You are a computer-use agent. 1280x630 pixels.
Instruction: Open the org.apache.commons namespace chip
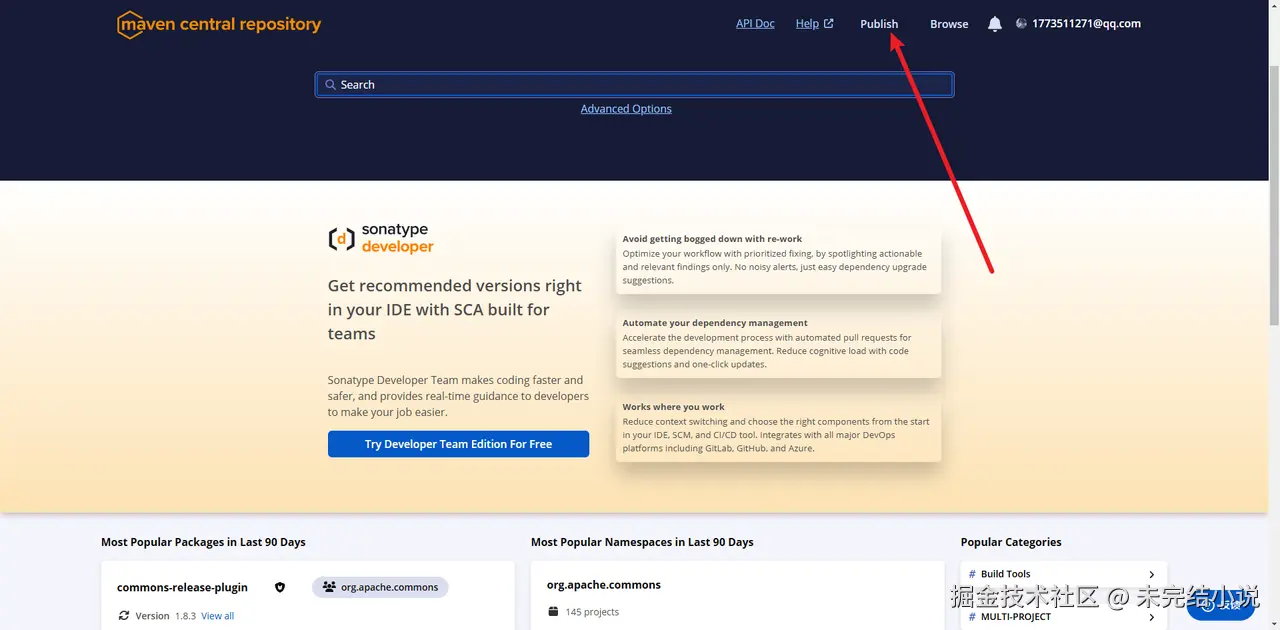[x=380, y=587]
